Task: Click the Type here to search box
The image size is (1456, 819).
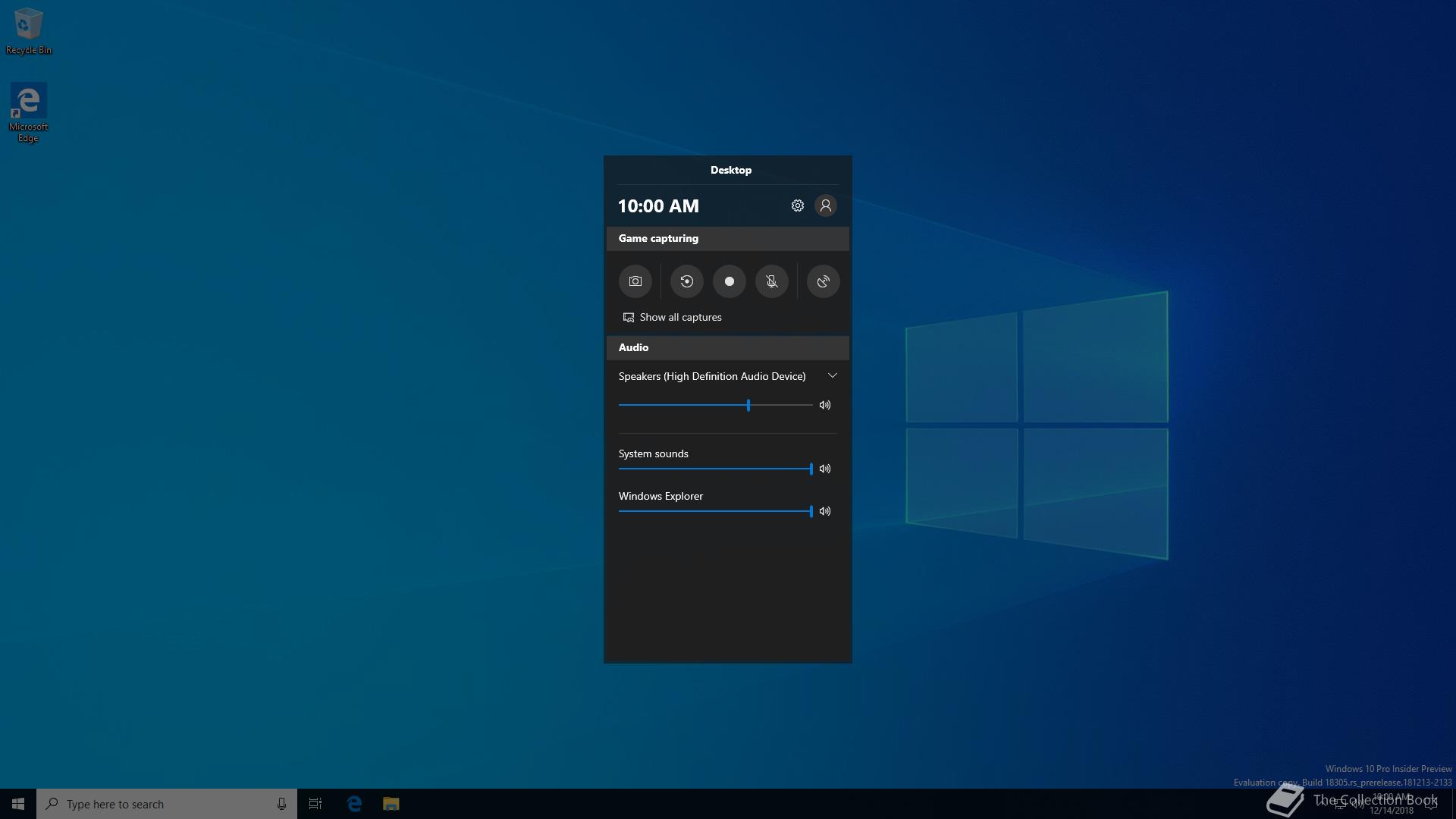Action: click(x=167, y=804)
